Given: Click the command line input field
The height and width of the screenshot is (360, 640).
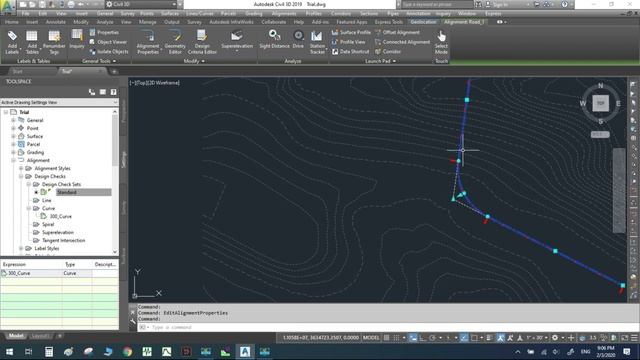Looking at the screenshot, I should tap(388, 327).
